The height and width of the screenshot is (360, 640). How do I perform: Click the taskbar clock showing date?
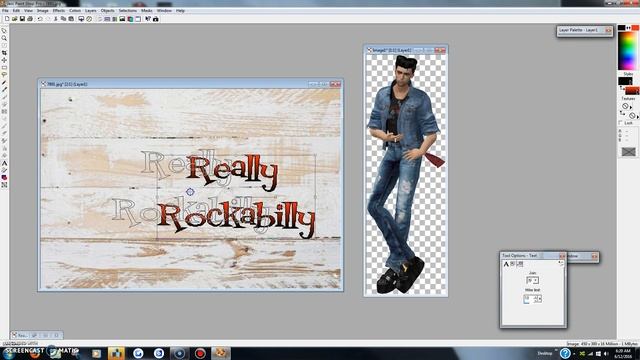pos(623,353)
